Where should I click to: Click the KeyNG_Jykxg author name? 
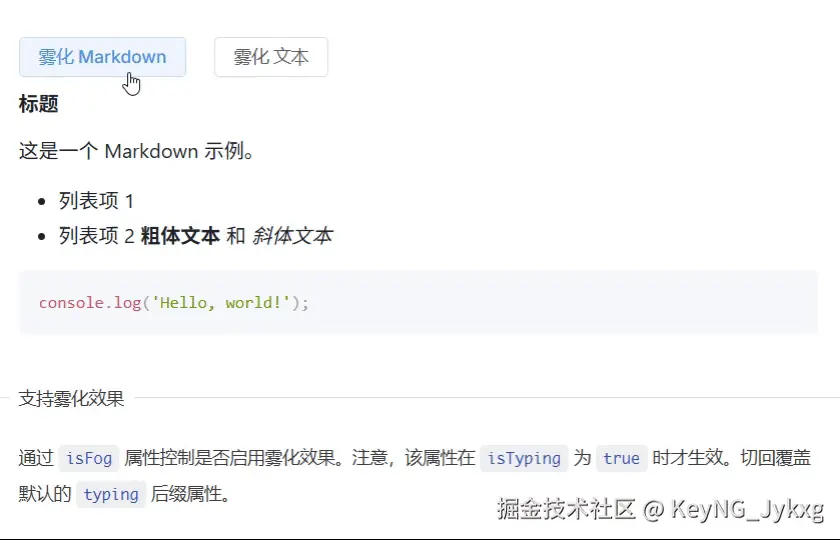click(747, 509)
